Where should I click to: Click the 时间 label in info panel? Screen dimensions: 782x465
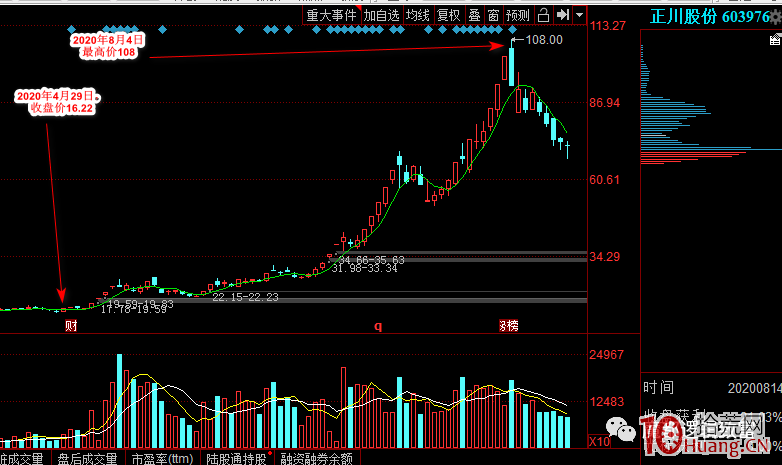658,388
